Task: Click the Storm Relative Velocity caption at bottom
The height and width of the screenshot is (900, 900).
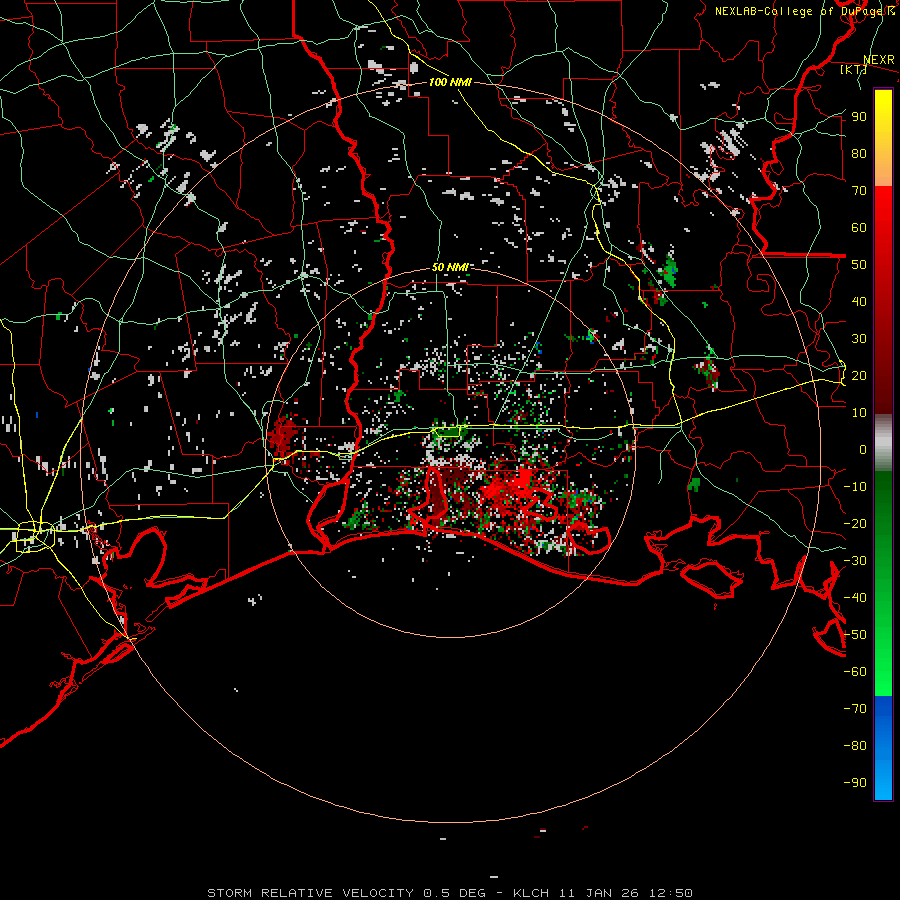Action: click(x=450, y=893)
